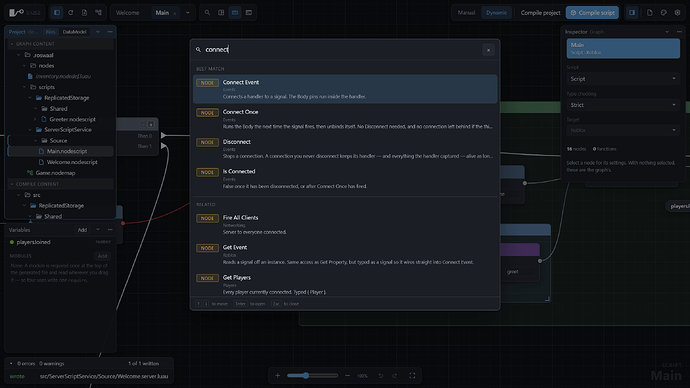Choose Connect Once node result
The height and width of the screenshot is (388, 690).
345,119
